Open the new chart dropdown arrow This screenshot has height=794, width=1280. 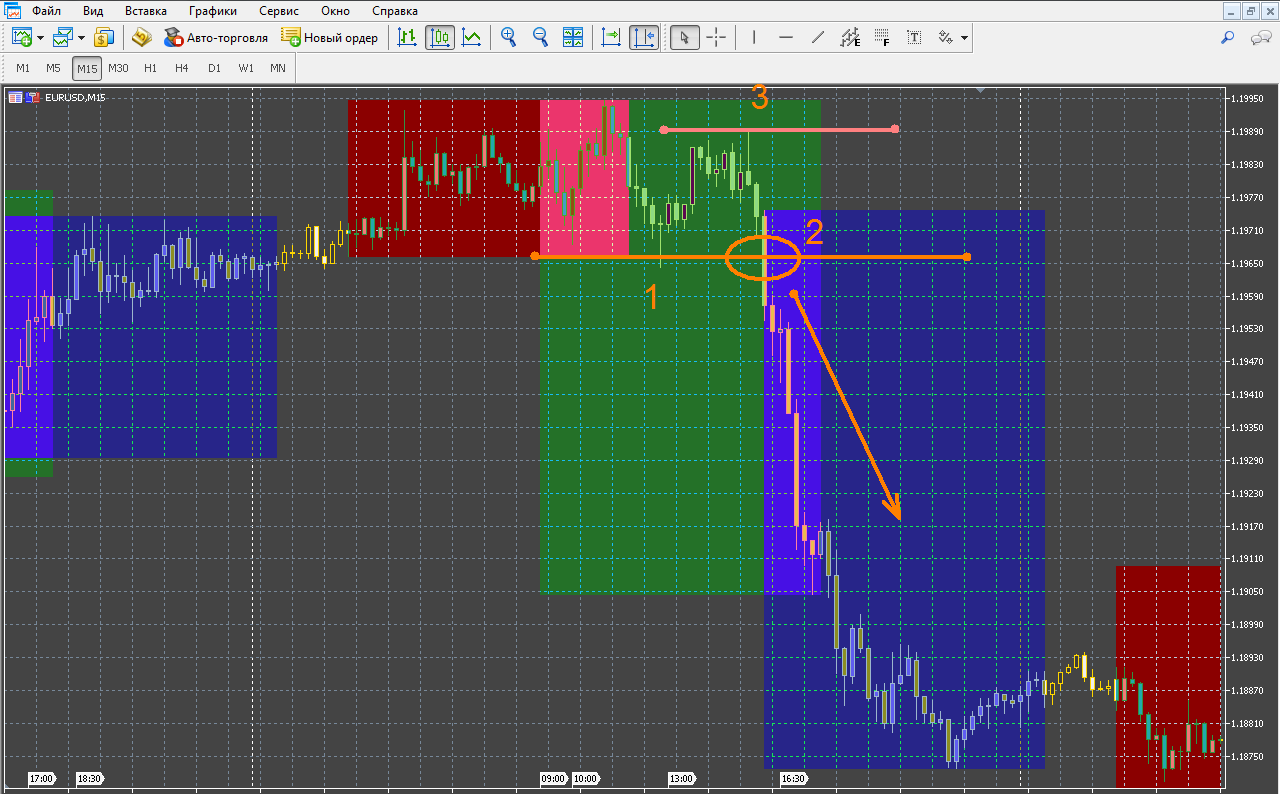point(40,38)
